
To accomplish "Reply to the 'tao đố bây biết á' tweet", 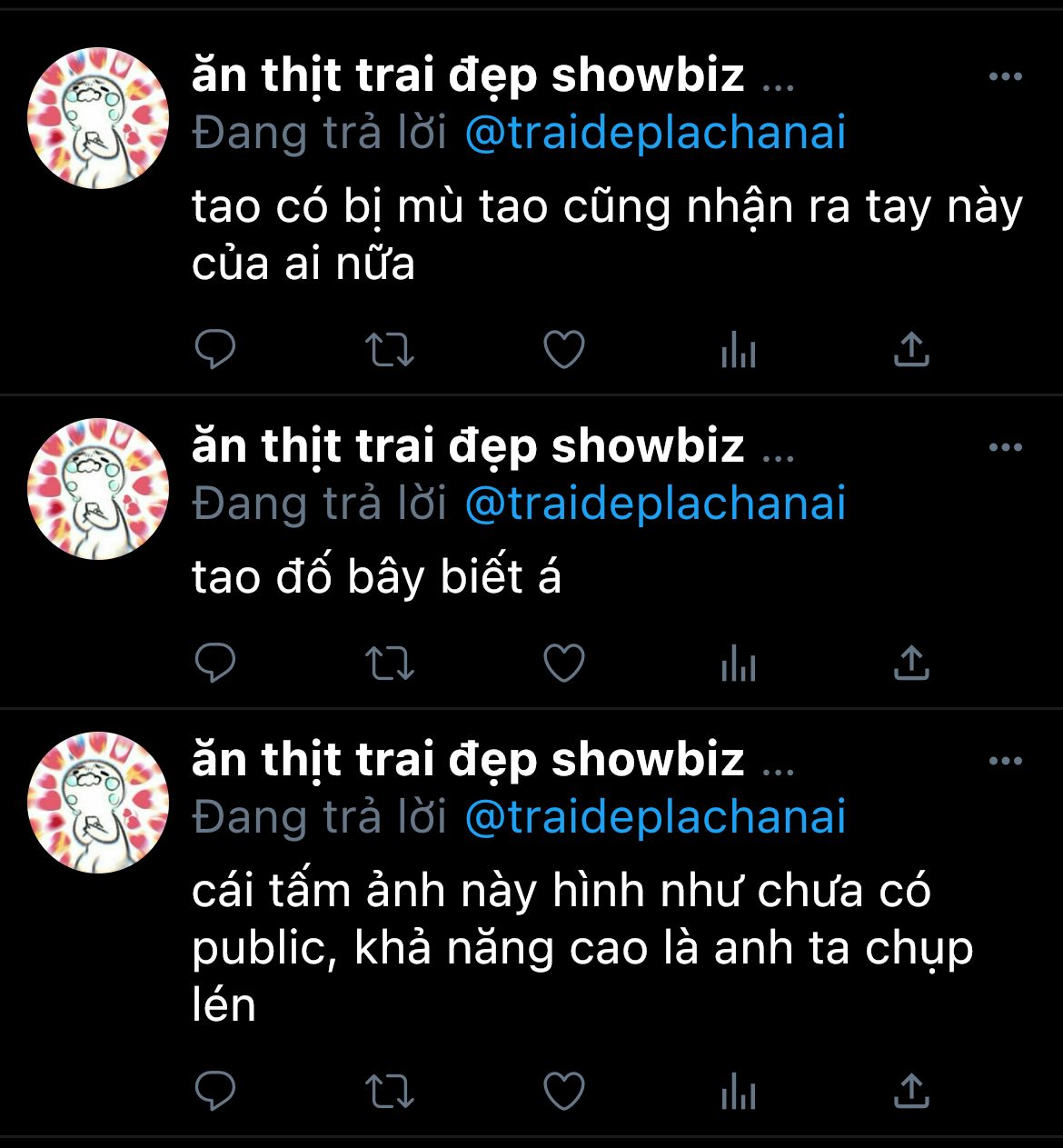I will (x=215, y=663).
